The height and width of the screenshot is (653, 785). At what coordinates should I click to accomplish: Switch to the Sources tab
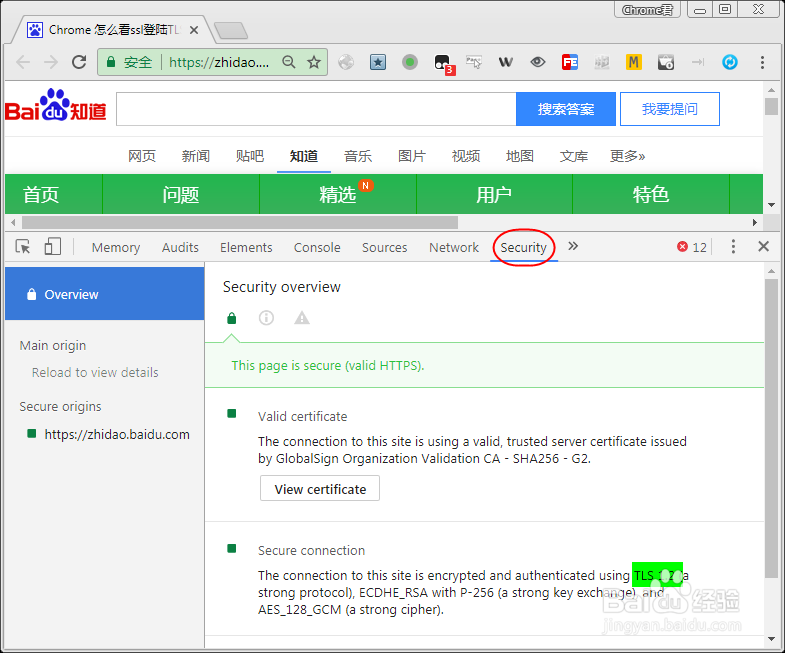[384, 247]
